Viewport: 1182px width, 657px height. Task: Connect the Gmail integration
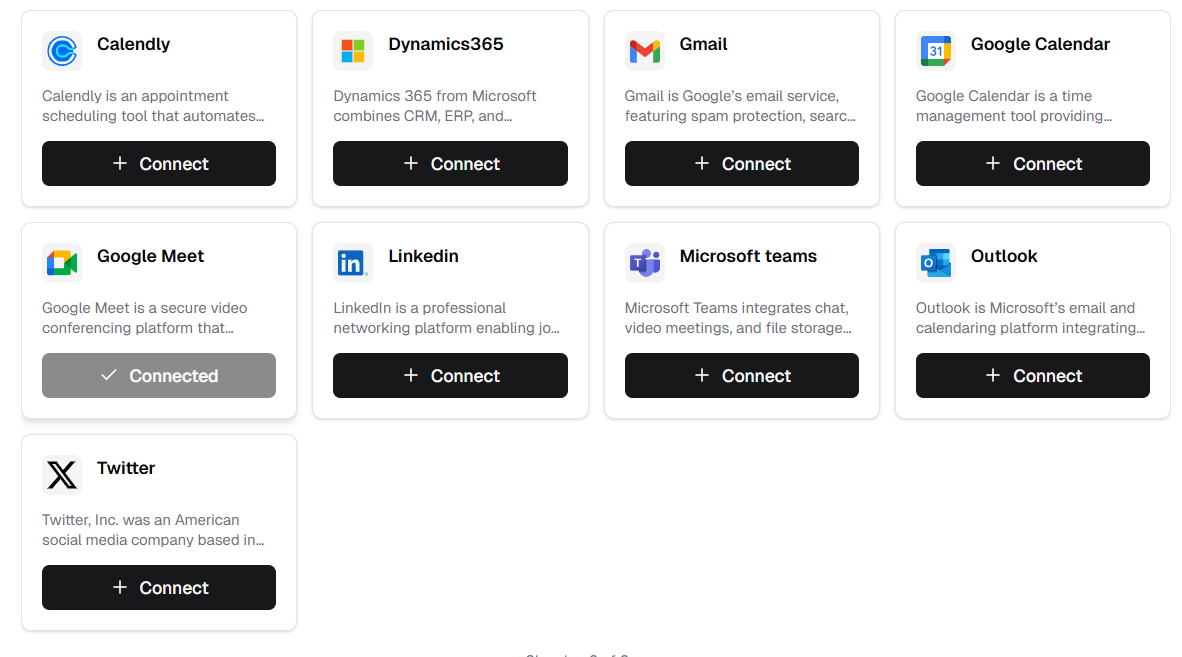[741, 163]
